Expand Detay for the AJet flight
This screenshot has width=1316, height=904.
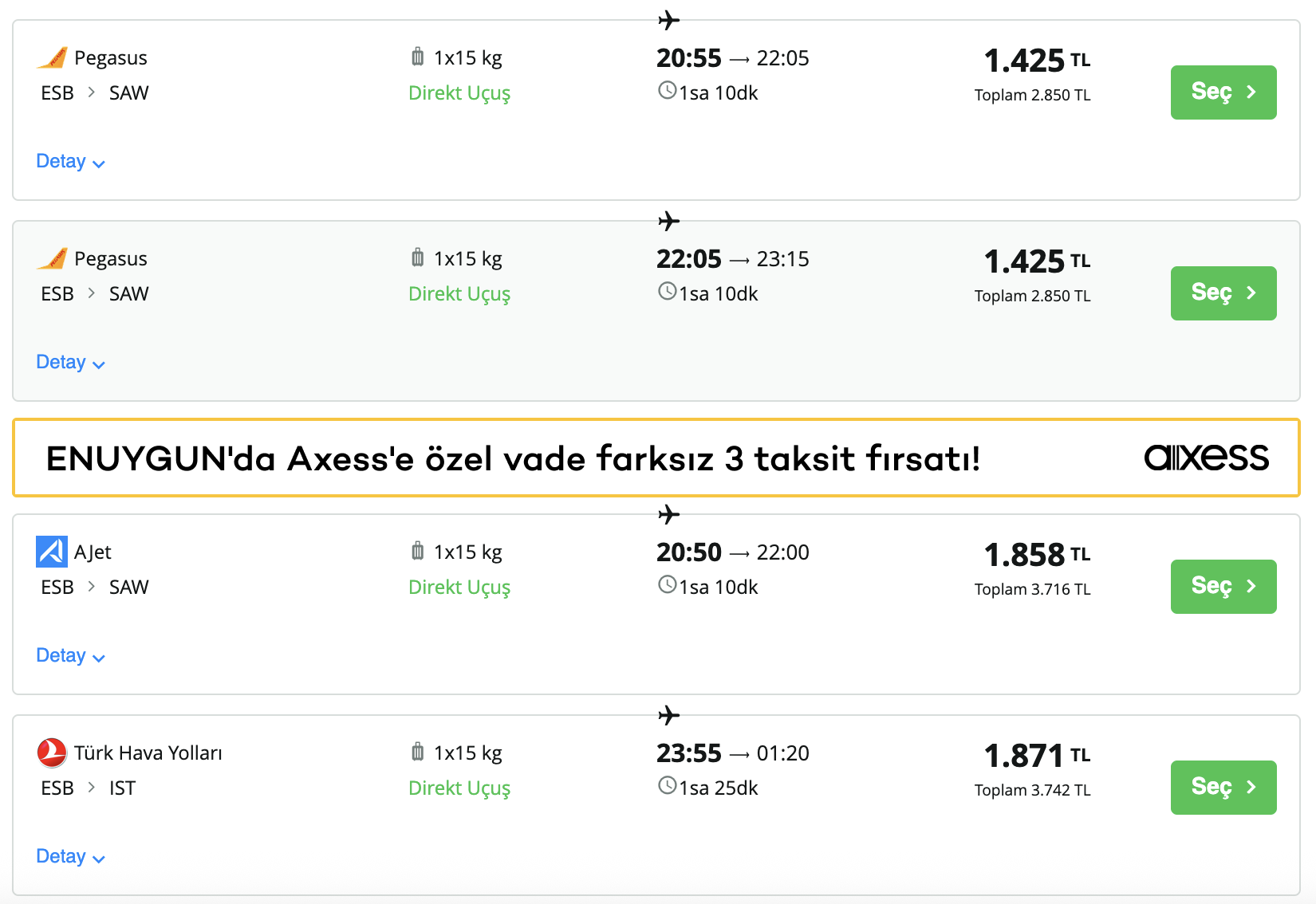[70, 656]
